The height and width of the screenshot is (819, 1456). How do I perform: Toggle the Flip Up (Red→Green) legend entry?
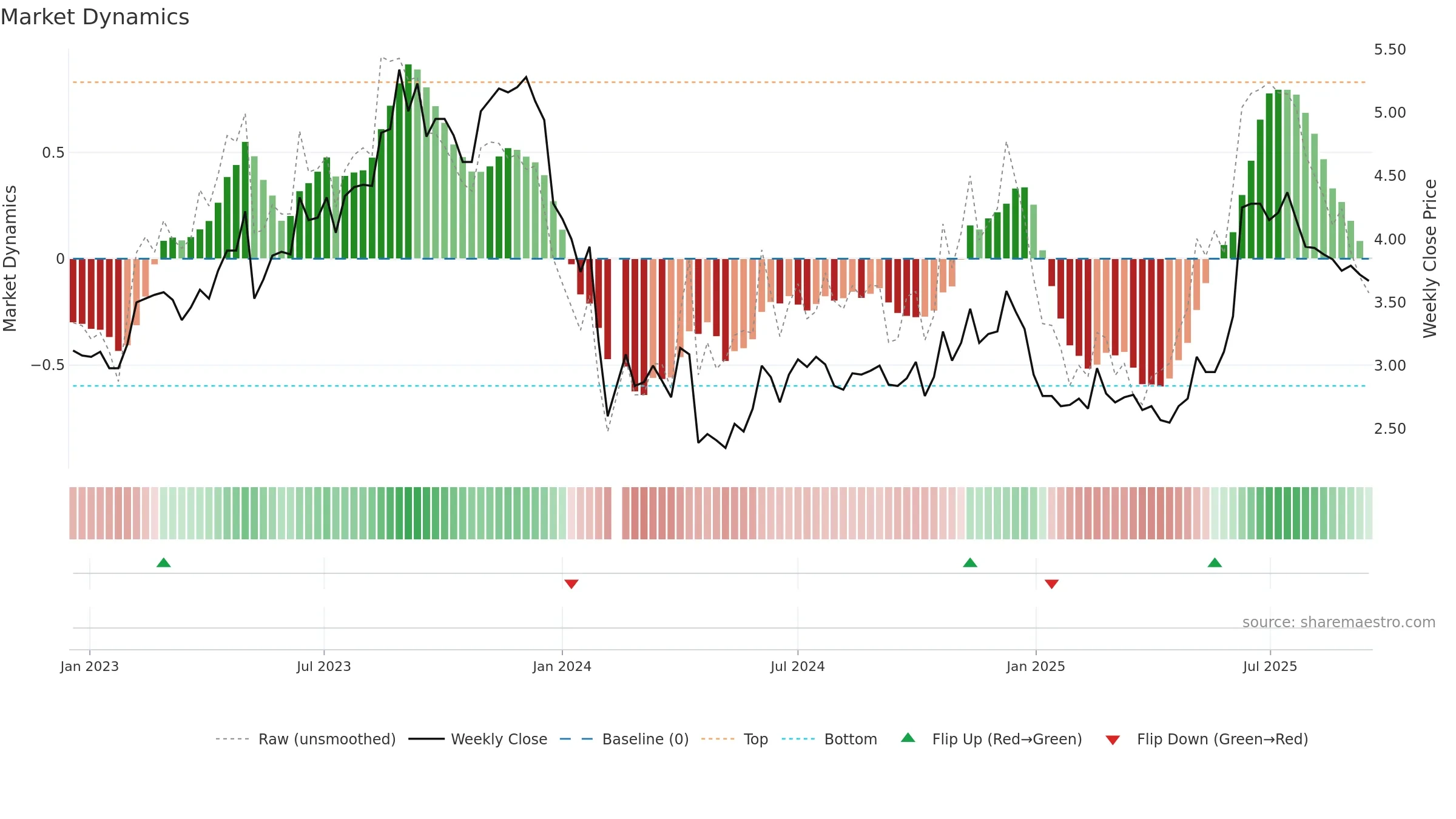coord(991,739)
